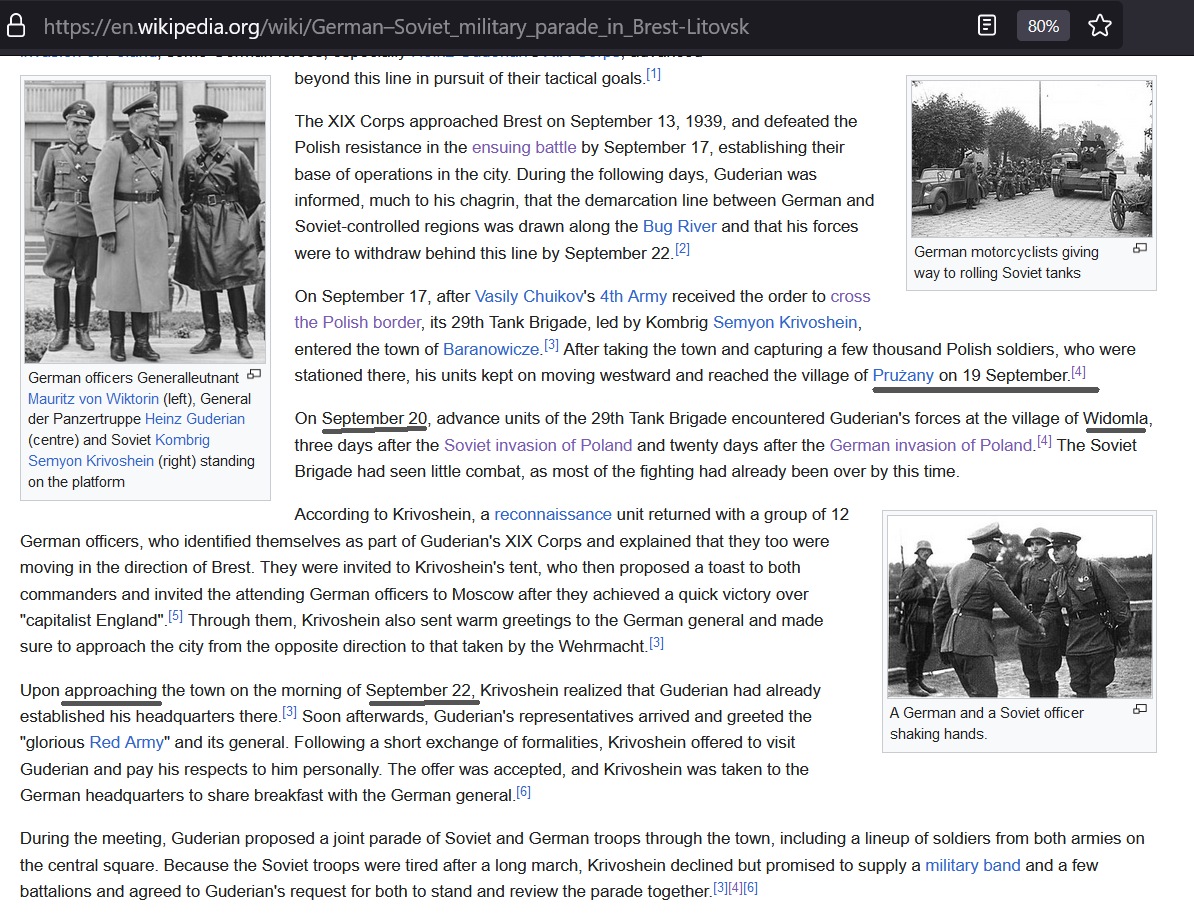Viewport: 1194px width, 924px height.
Task: Open the officers shaking hands thumbnail
Action: 1019,606
